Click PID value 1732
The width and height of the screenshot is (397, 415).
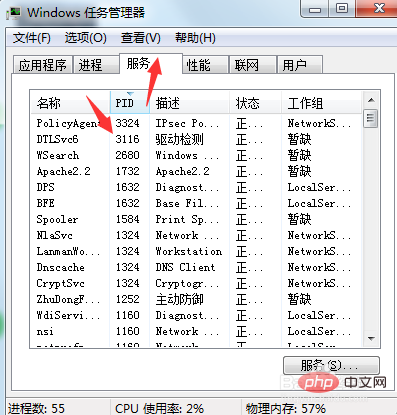(127, 171)
